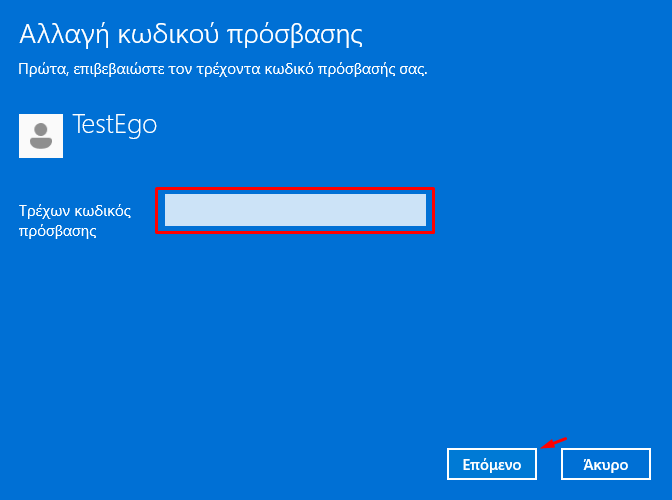Focus the current password input field
This screenshot has width=672, height=500.
tap(295, 210)
